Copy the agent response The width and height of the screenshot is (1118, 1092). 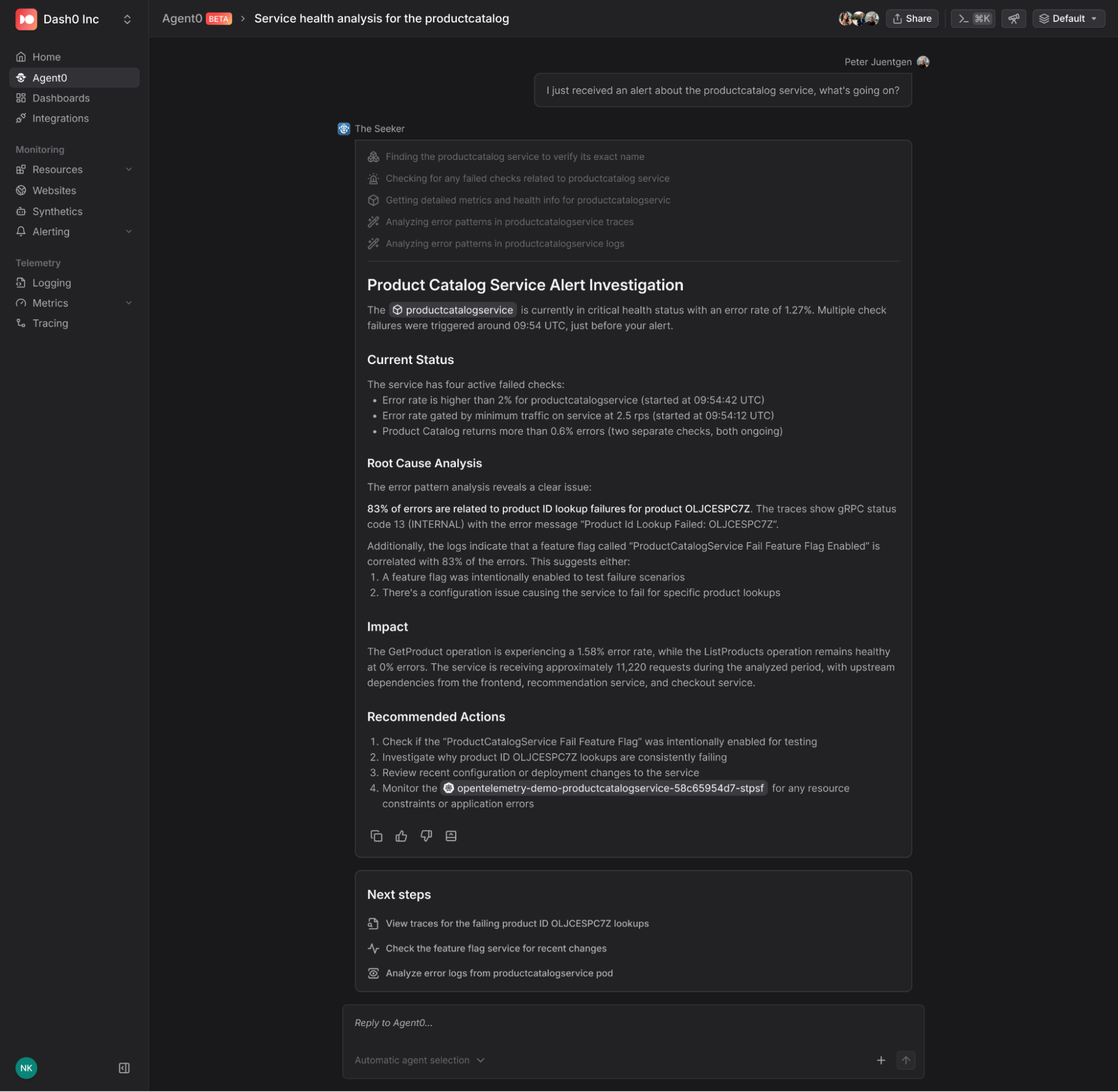[x=376, y=835]
